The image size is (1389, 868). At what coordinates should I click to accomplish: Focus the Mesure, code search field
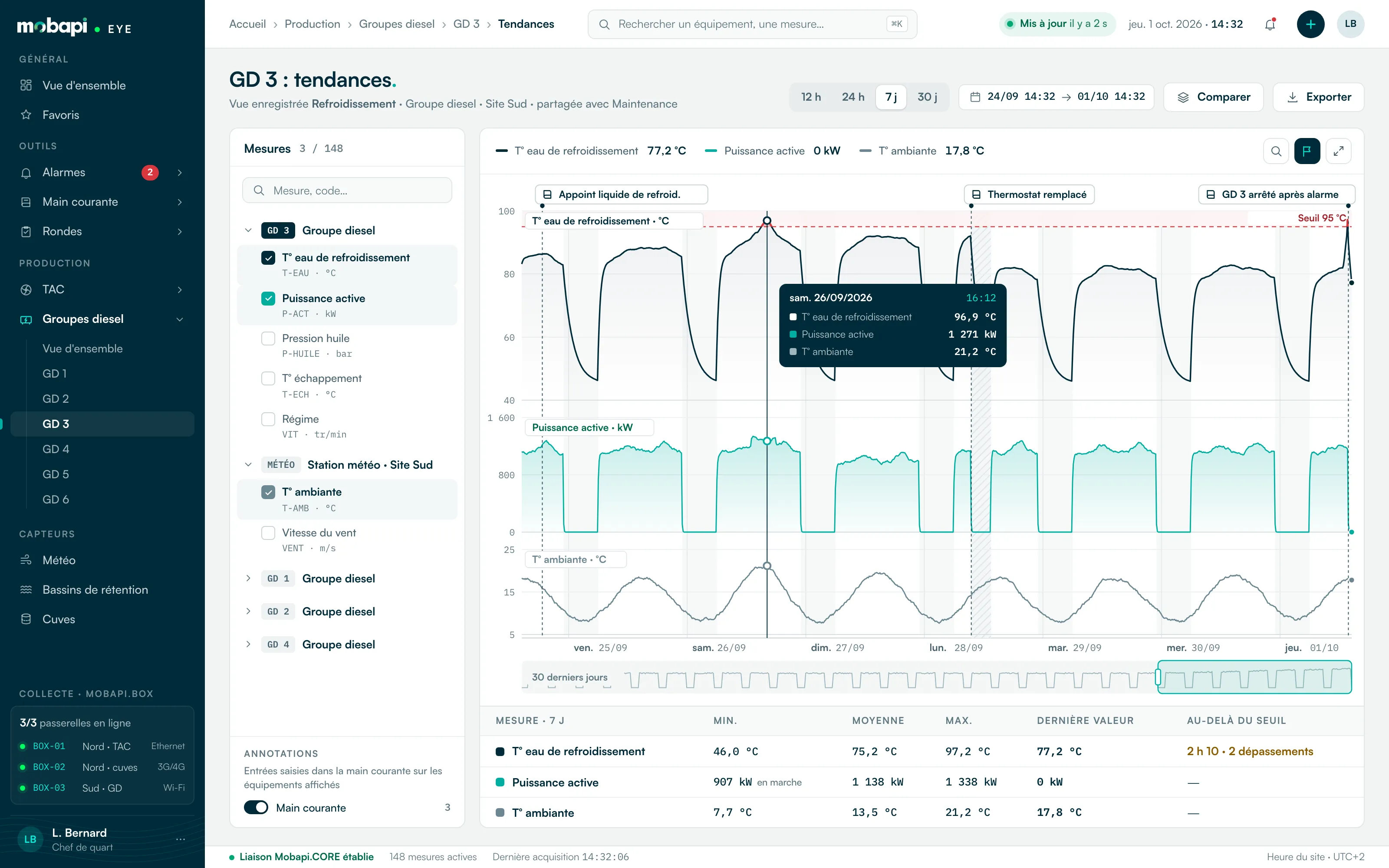(x=347, y=191)
